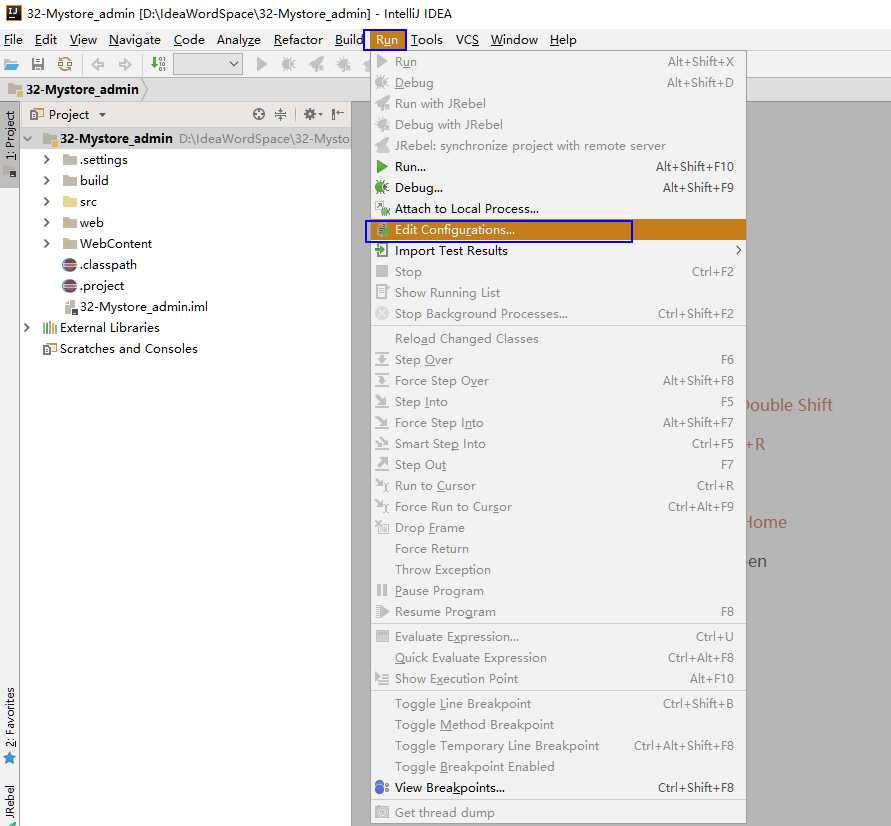This screenshot has height=826, width=891.
Task: Choose Debug... from the Run menu
Action: point(558,187)
